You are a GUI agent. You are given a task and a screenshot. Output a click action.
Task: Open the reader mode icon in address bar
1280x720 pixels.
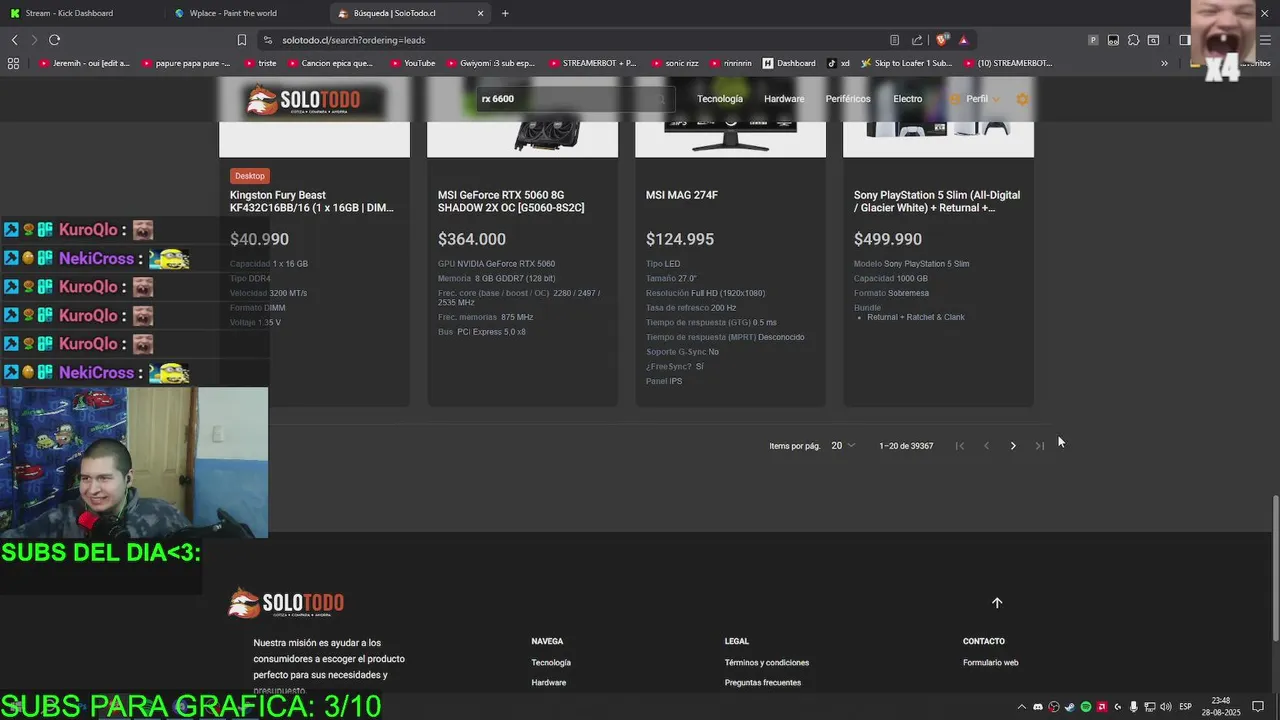click(x=894, y=40)
